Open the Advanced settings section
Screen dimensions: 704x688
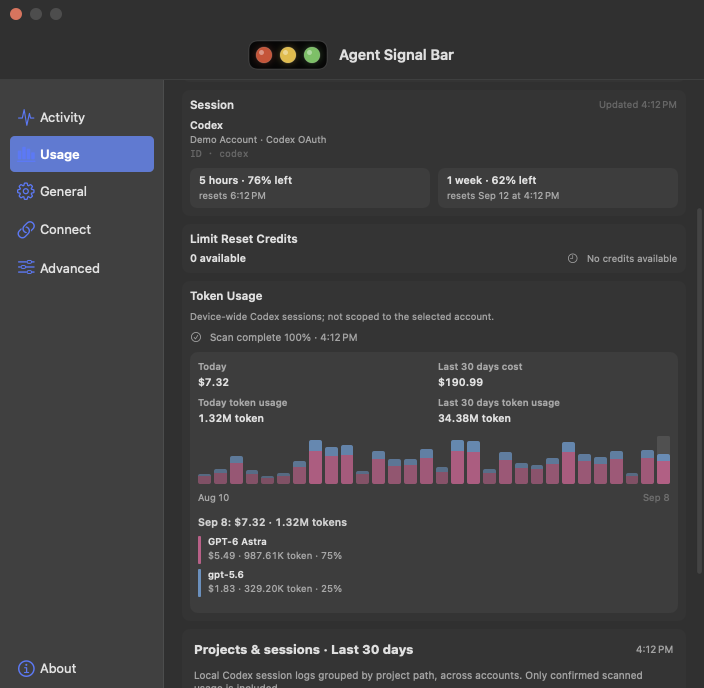82,268
